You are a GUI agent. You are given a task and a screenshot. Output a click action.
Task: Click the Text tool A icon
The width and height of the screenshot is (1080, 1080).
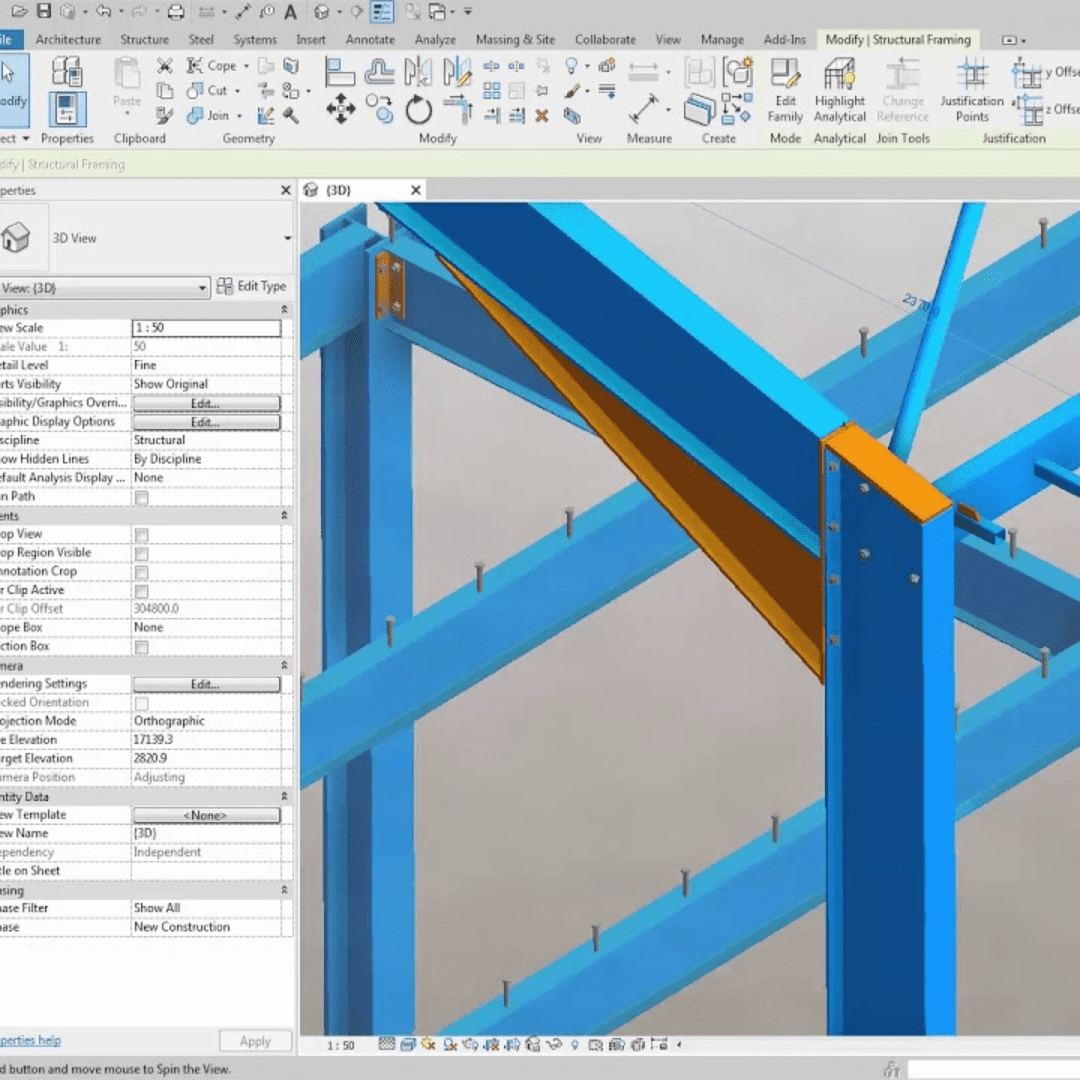pos(291,12)
